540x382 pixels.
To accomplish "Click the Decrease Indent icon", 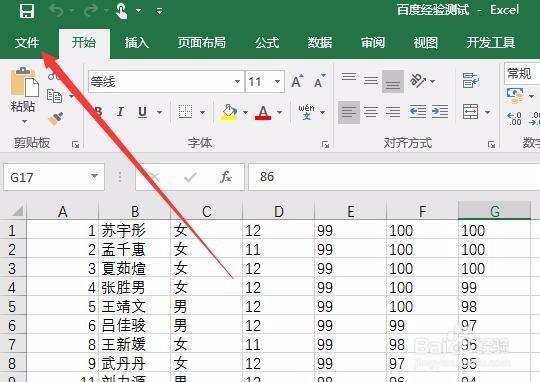I will tap(418, 112).
